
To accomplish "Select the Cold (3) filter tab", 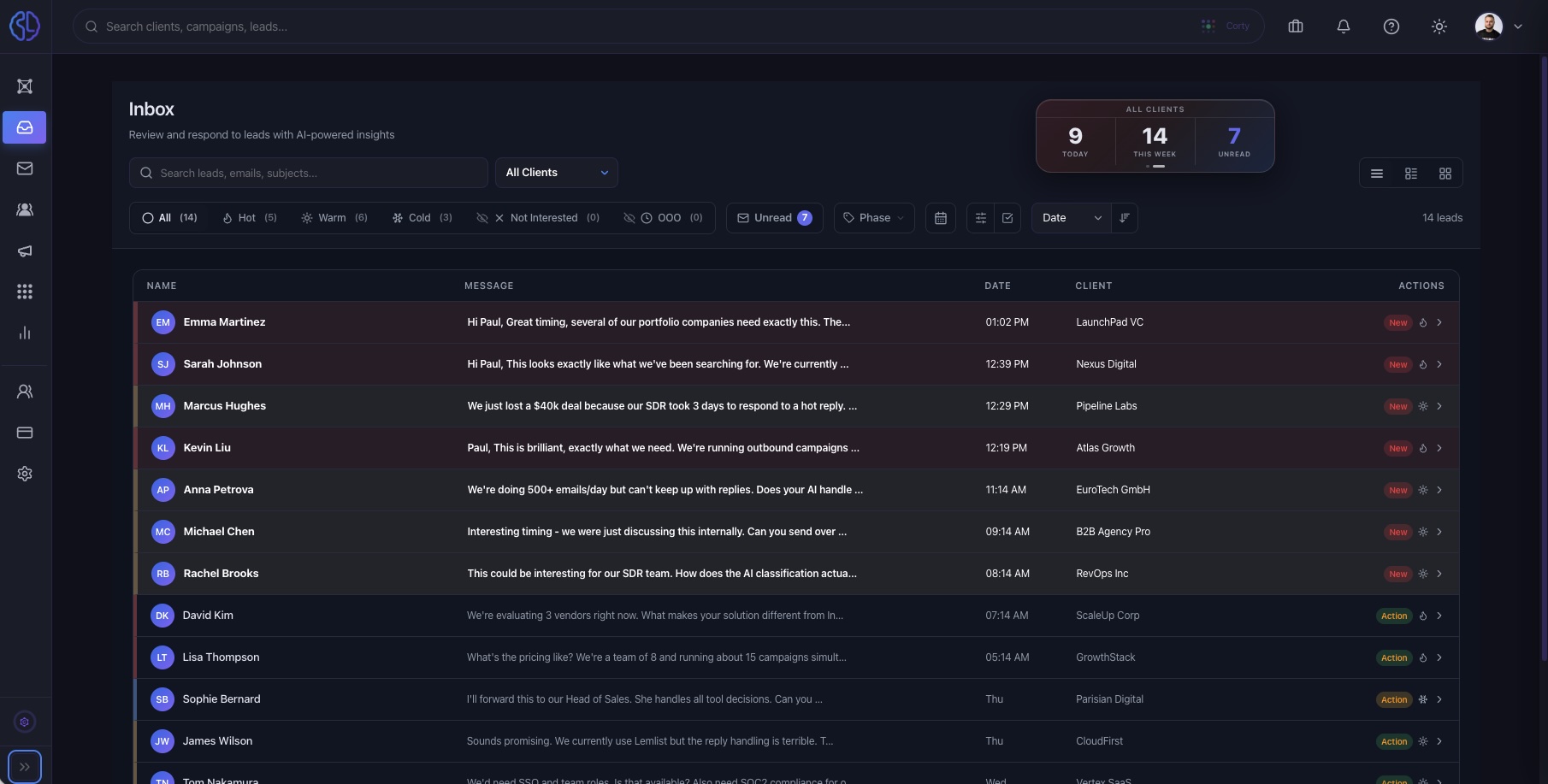I will (422, 218).
